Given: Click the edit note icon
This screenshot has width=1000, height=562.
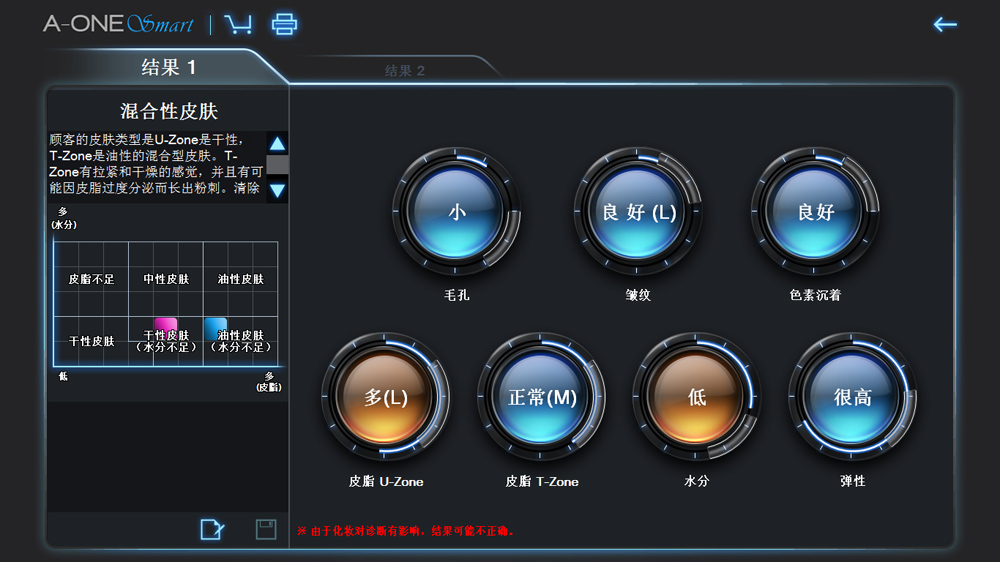Looking at the screenshot, I should click(212, 530).
